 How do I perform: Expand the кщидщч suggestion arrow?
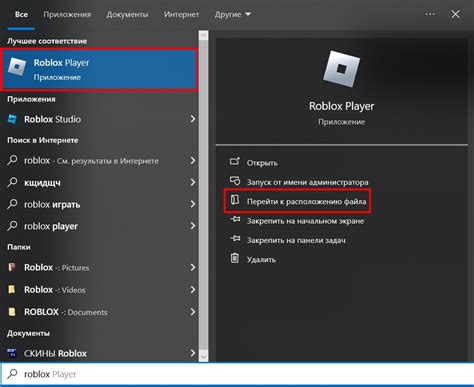pos(193,182)
